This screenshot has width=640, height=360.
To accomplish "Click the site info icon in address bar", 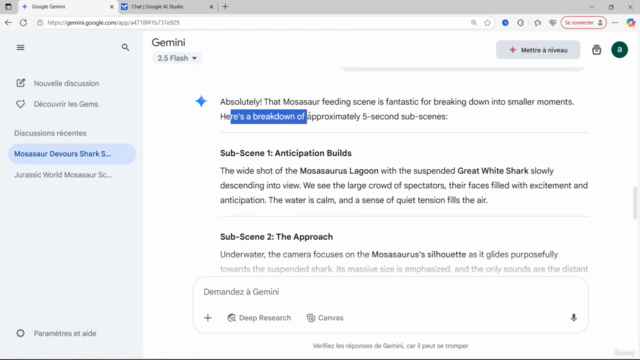I will (x=40, y=23).
